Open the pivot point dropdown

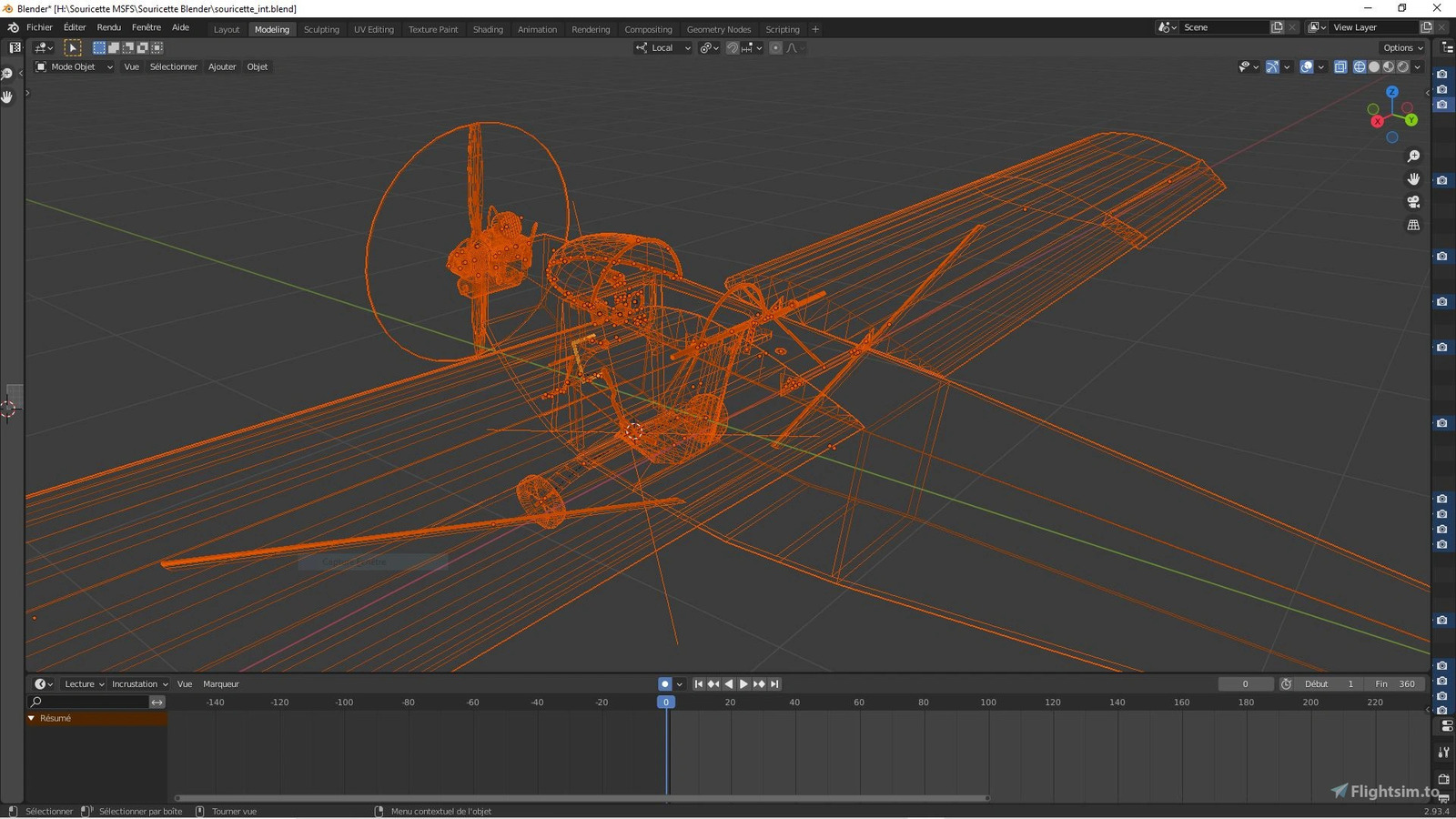(709, 47)
